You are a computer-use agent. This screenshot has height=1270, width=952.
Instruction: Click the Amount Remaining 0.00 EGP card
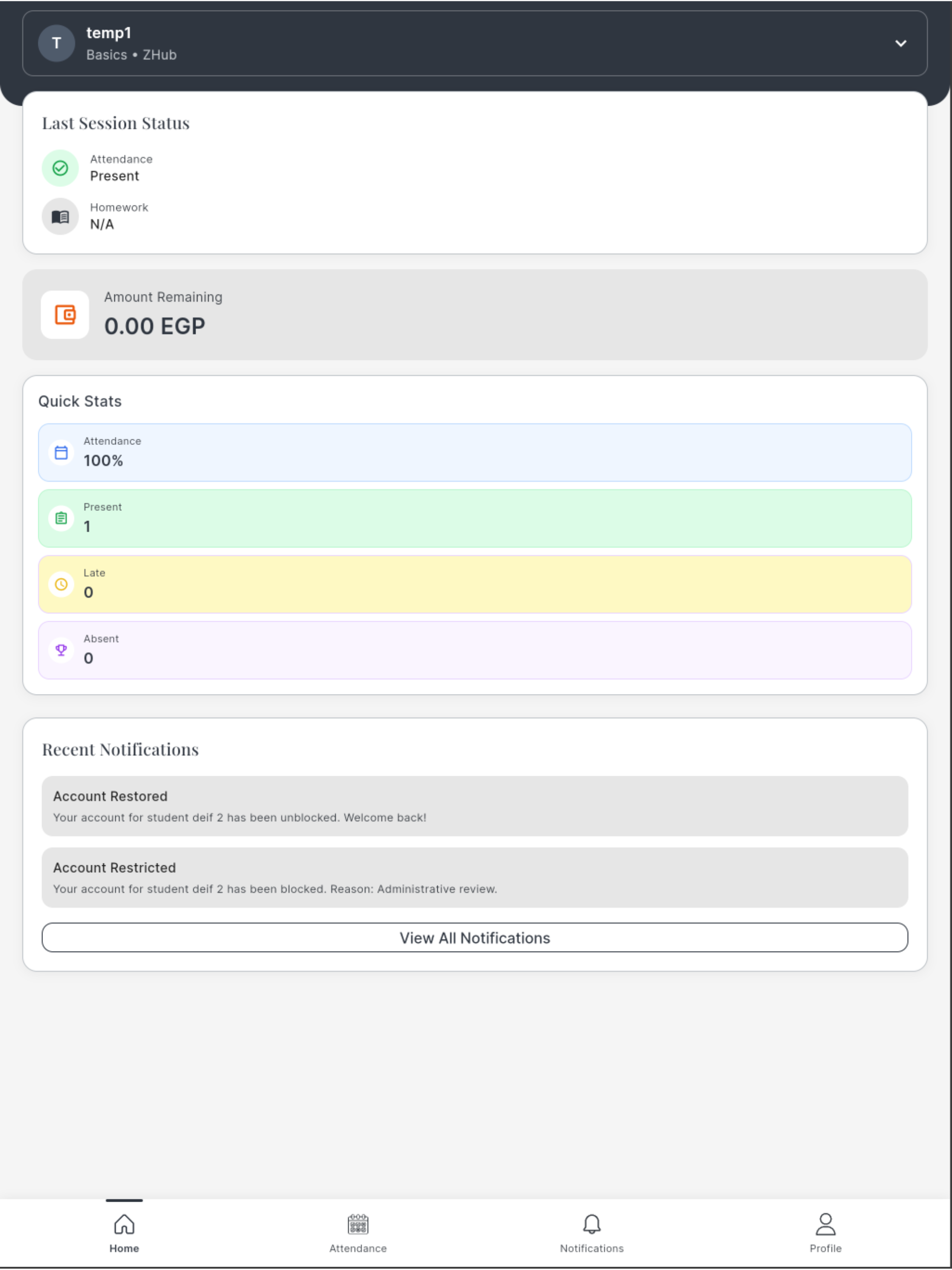click(x=475, y=315)
